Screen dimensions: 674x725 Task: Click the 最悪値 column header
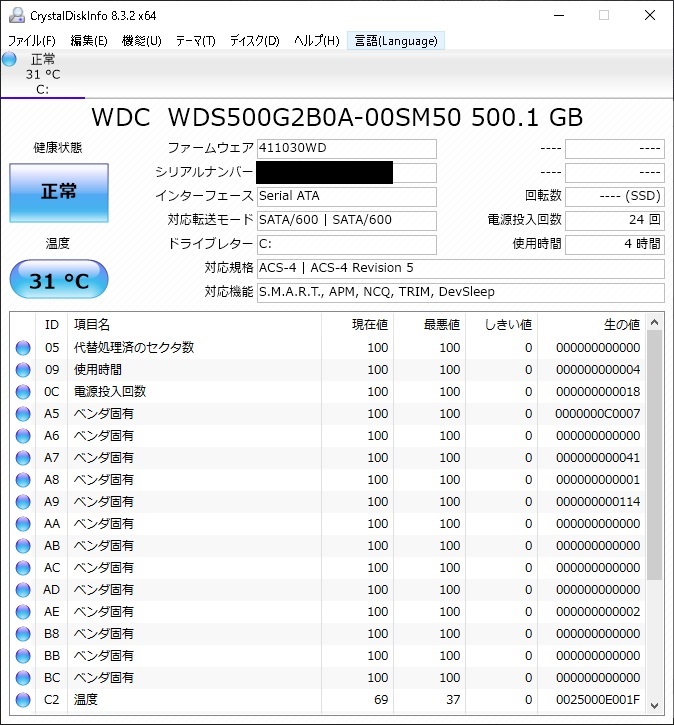pos(430,325)
